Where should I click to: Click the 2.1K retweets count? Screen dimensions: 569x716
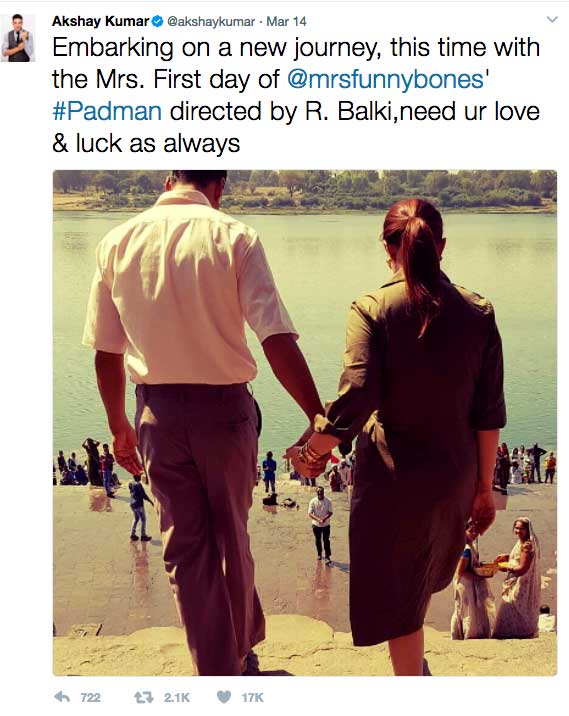(176, 698)
